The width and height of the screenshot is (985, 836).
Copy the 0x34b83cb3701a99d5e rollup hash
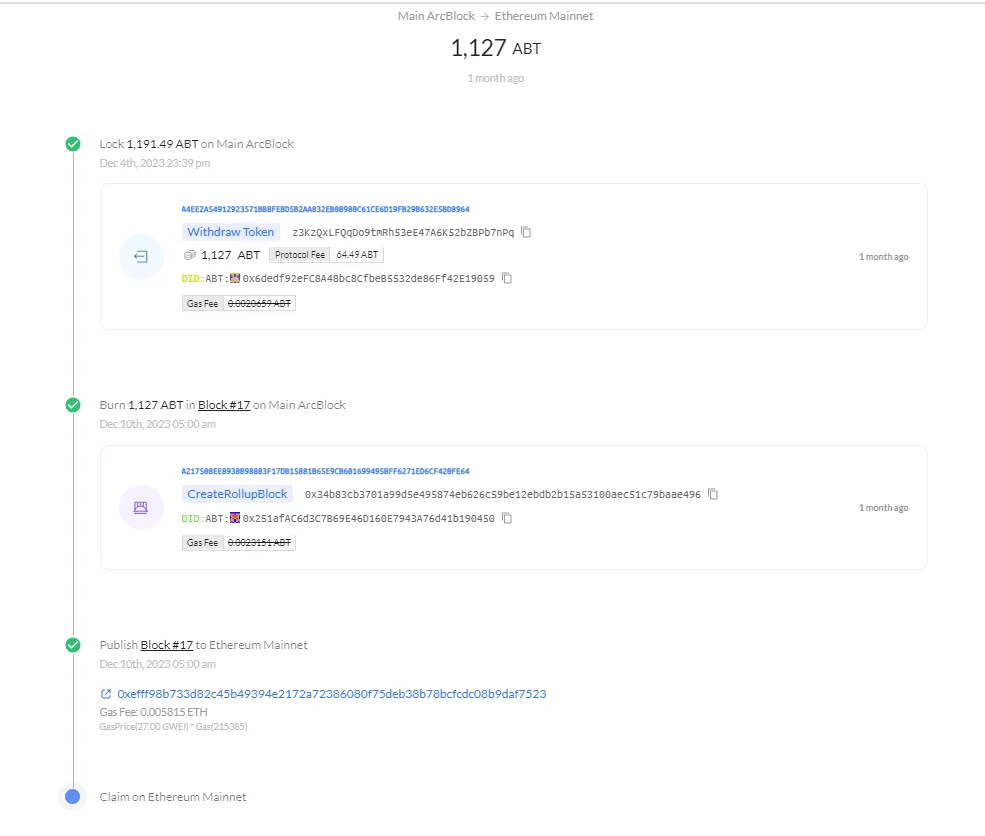pos(713,494)
